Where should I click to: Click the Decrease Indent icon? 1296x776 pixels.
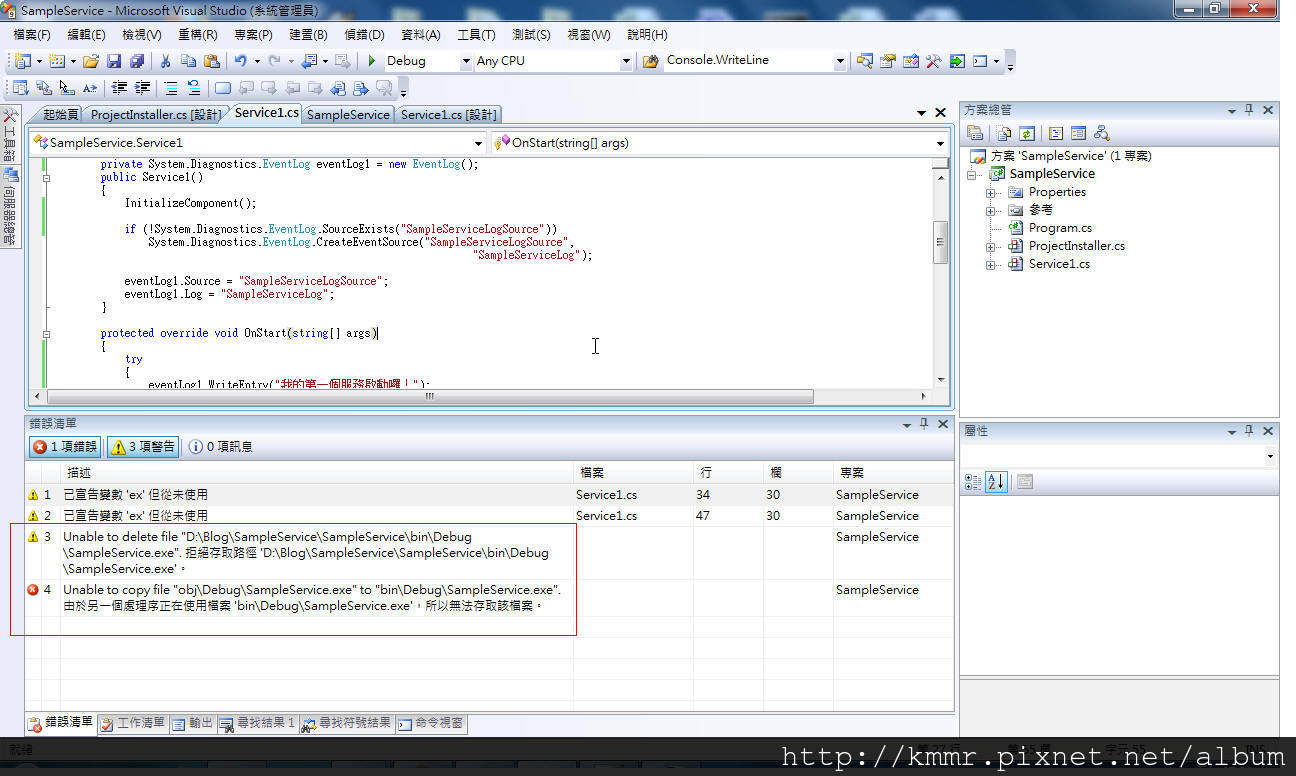point(120,88)
